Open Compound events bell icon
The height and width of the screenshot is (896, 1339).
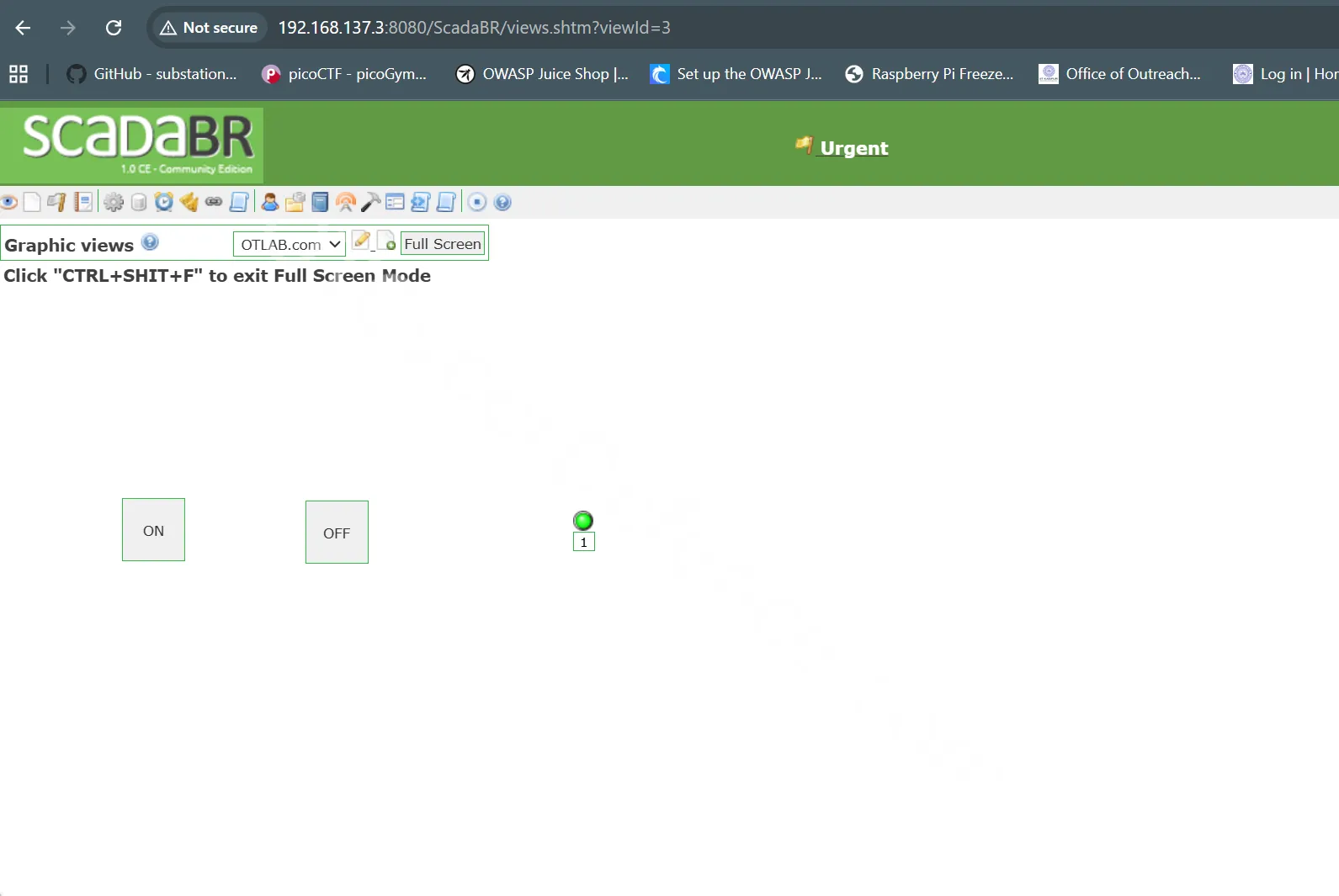point(189,202)
